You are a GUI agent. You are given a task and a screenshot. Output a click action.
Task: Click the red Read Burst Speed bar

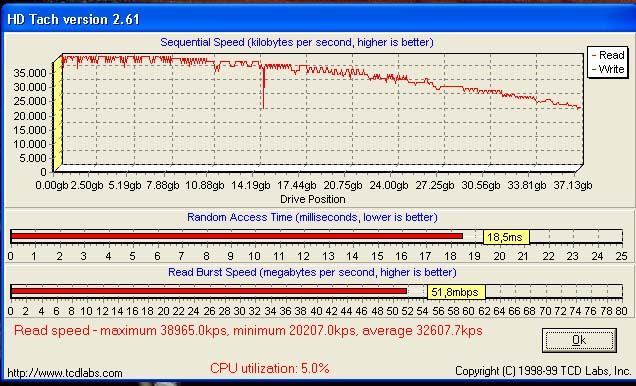pos(209,291)
